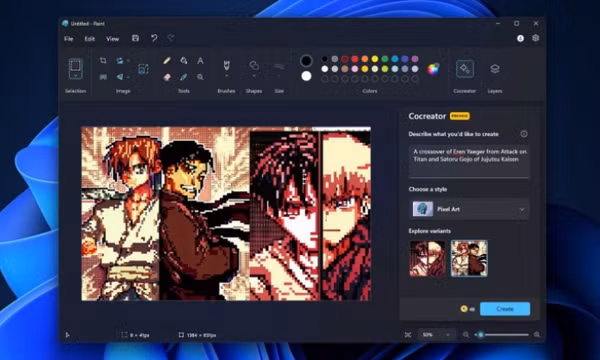This screenshot has height=360, width=600.
Task: Open the Pixel Art style dropdown
Action: point(469,209)
